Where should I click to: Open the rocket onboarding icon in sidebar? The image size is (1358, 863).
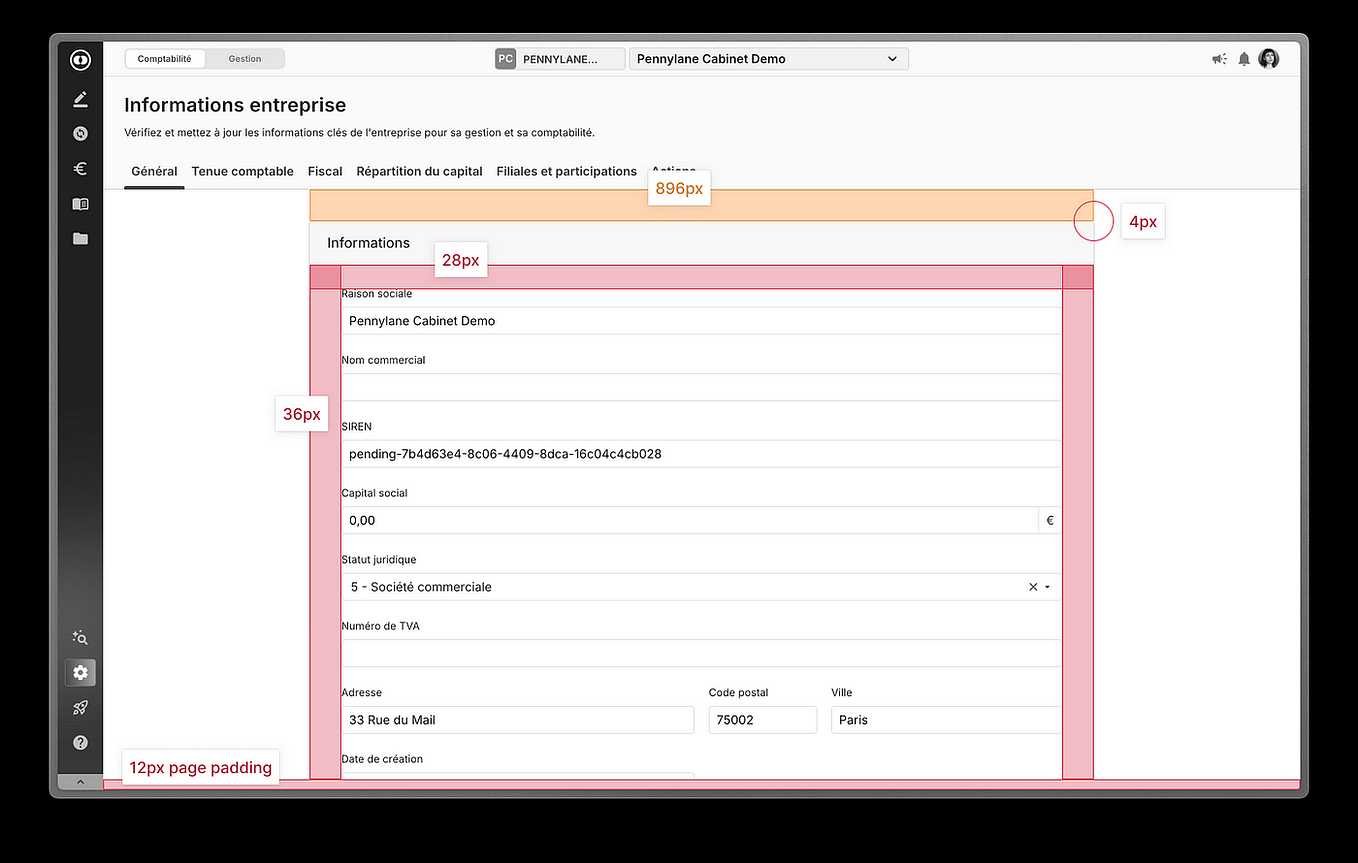[x=80, y=707]
